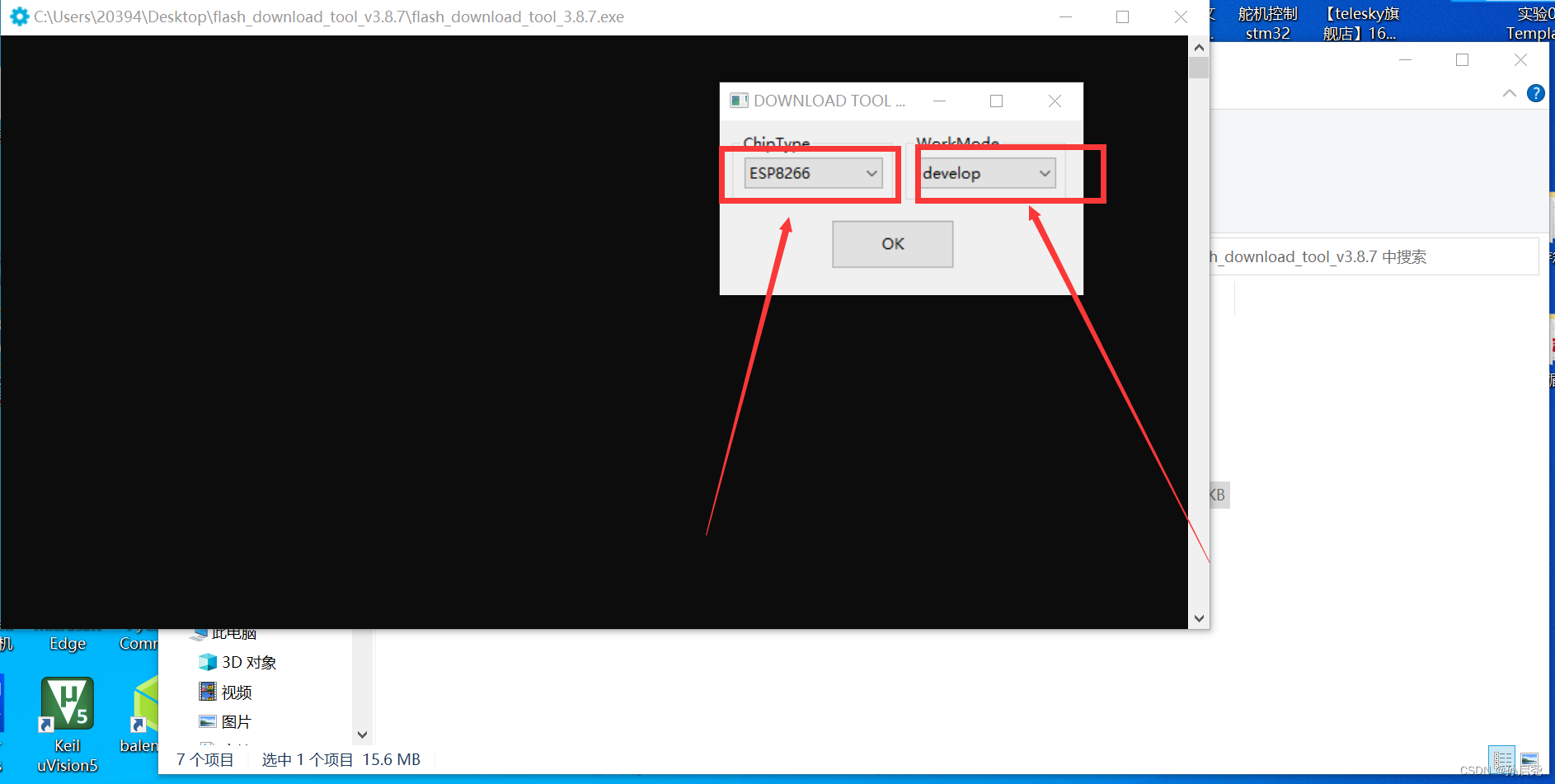This screenshot has height=784, width=1555.
Task: Click the Explorer search box for flash_download_tool_v3.8.7
Action: pyautogui.click(x=1374, y=256)
